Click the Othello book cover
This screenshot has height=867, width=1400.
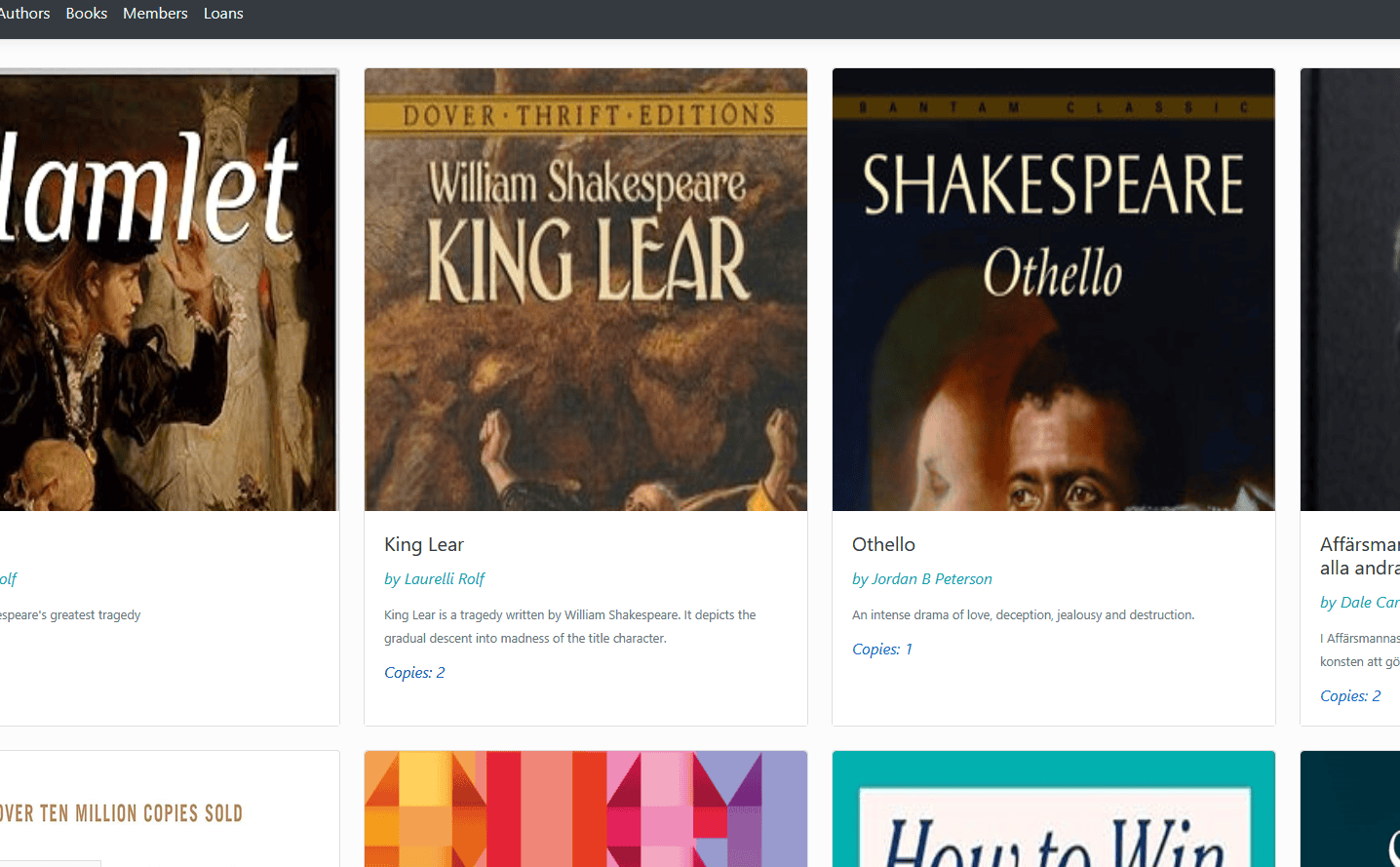coord(1053,290)
